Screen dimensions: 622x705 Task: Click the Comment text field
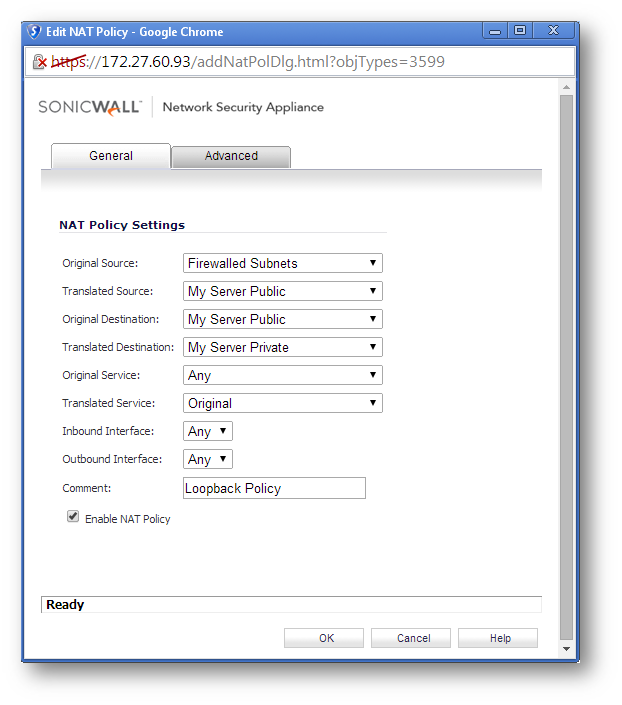click(274, 489)
